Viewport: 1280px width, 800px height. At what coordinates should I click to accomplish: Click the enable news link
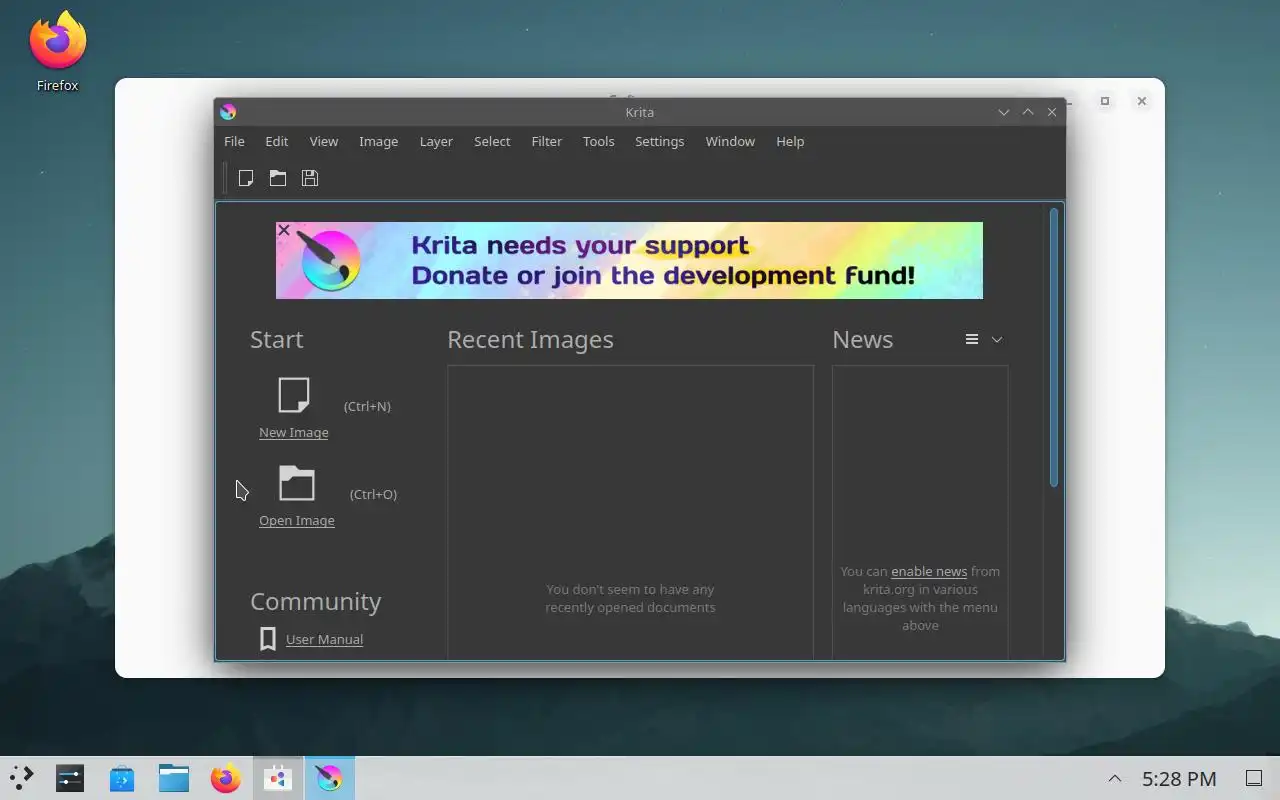929,572
